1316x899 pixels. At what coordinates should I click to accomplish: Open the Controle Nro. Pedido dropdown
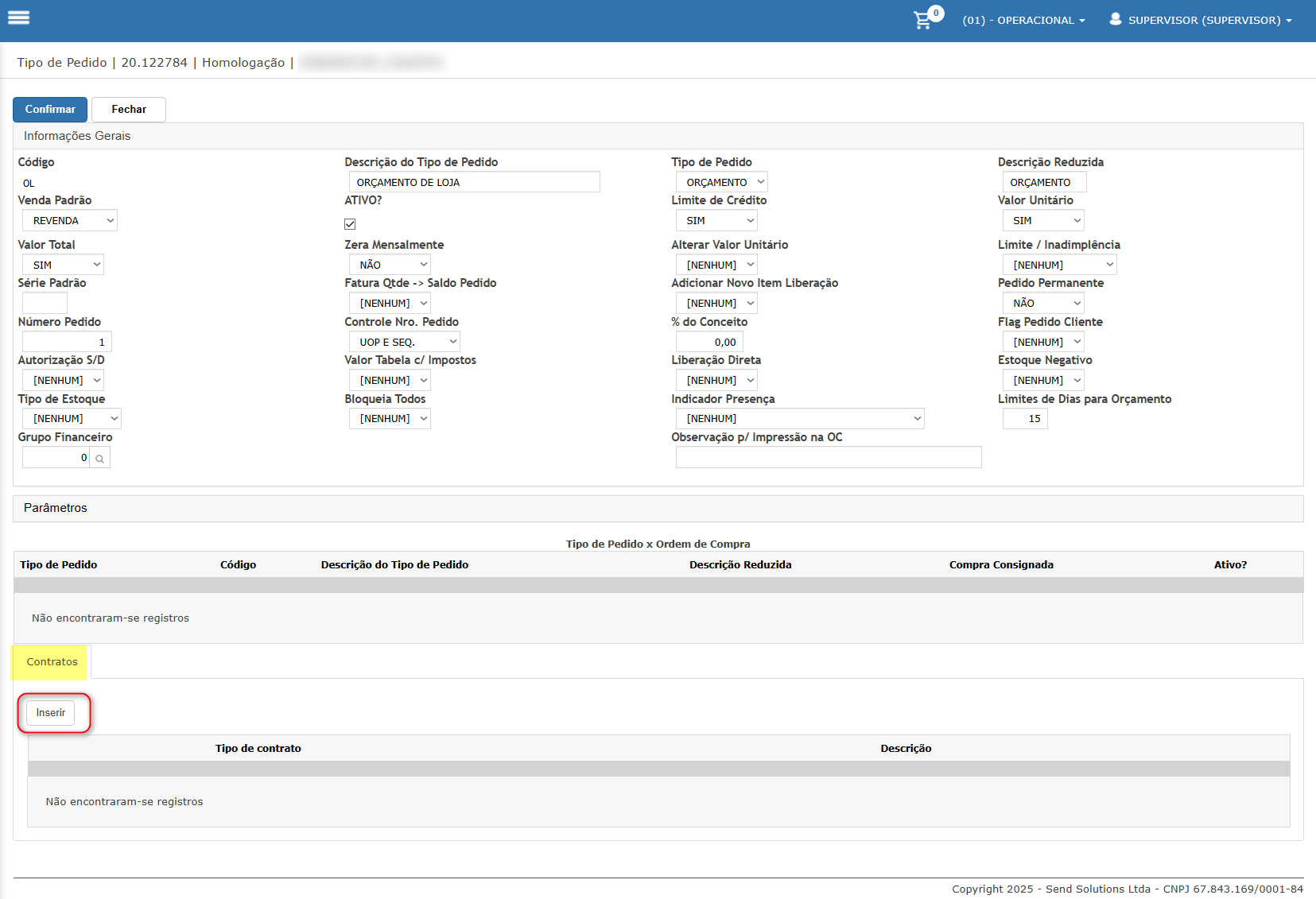click(405, 342)
